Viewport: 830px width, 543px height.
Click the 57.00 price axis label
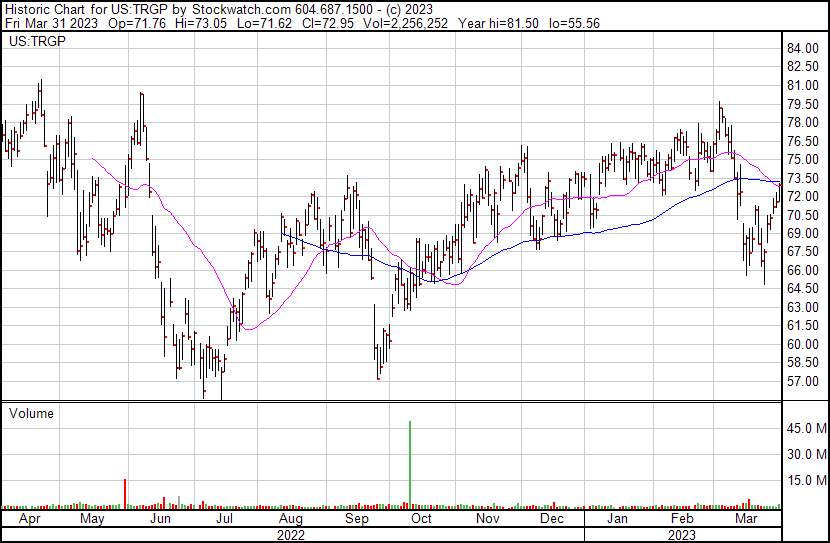coord(804,382)
